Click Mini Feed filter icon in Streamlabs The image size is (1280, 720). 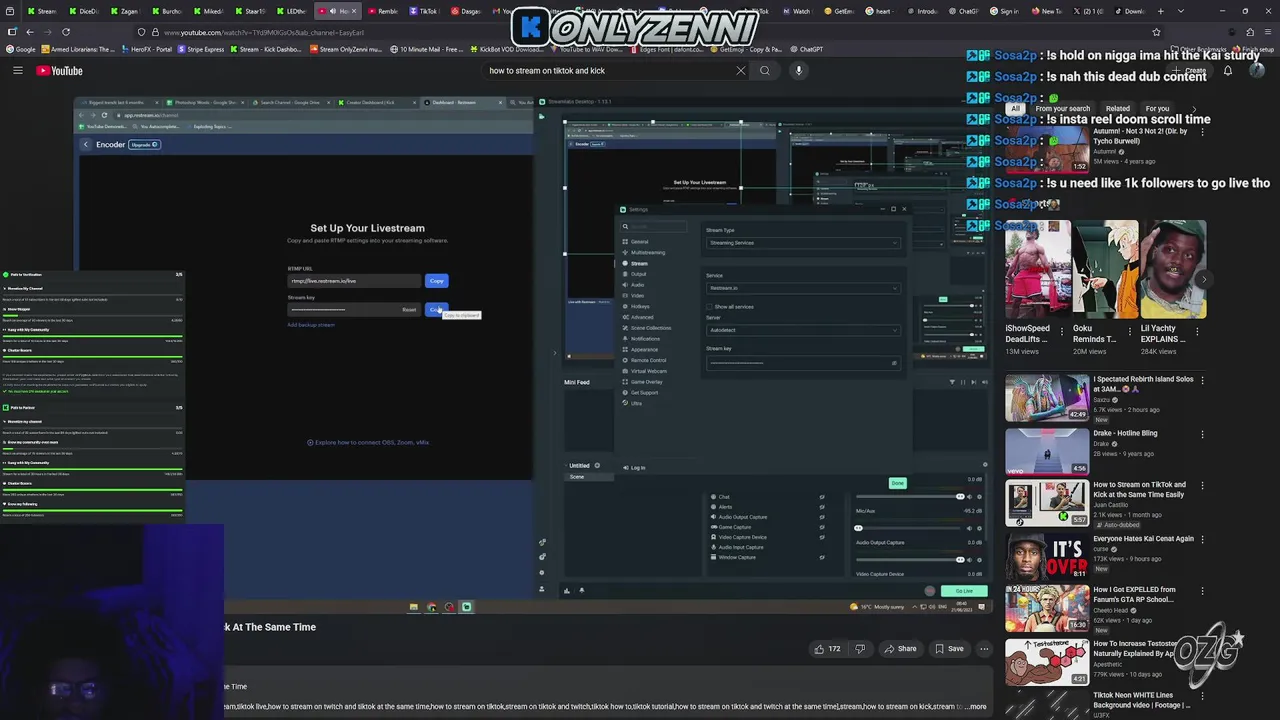point(952,382)
